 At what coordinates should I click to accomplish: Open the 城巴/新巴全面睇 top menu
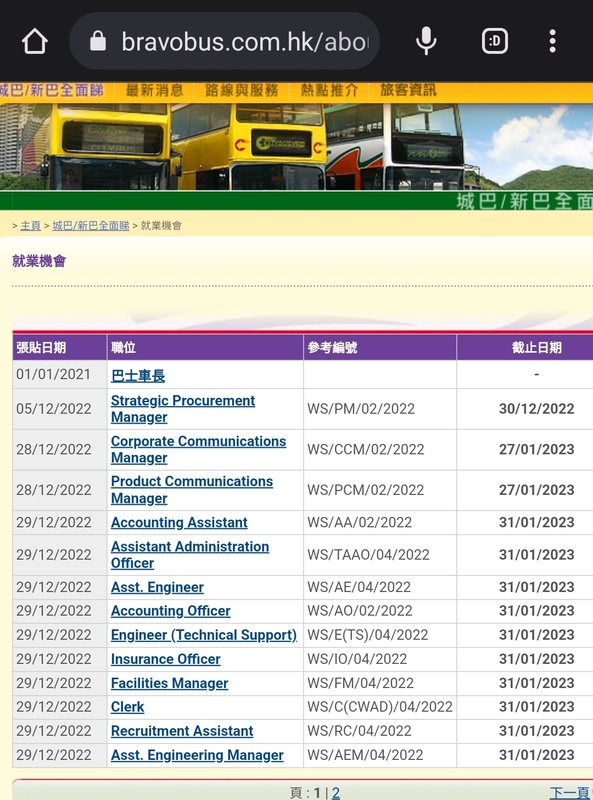click(52, 90)
